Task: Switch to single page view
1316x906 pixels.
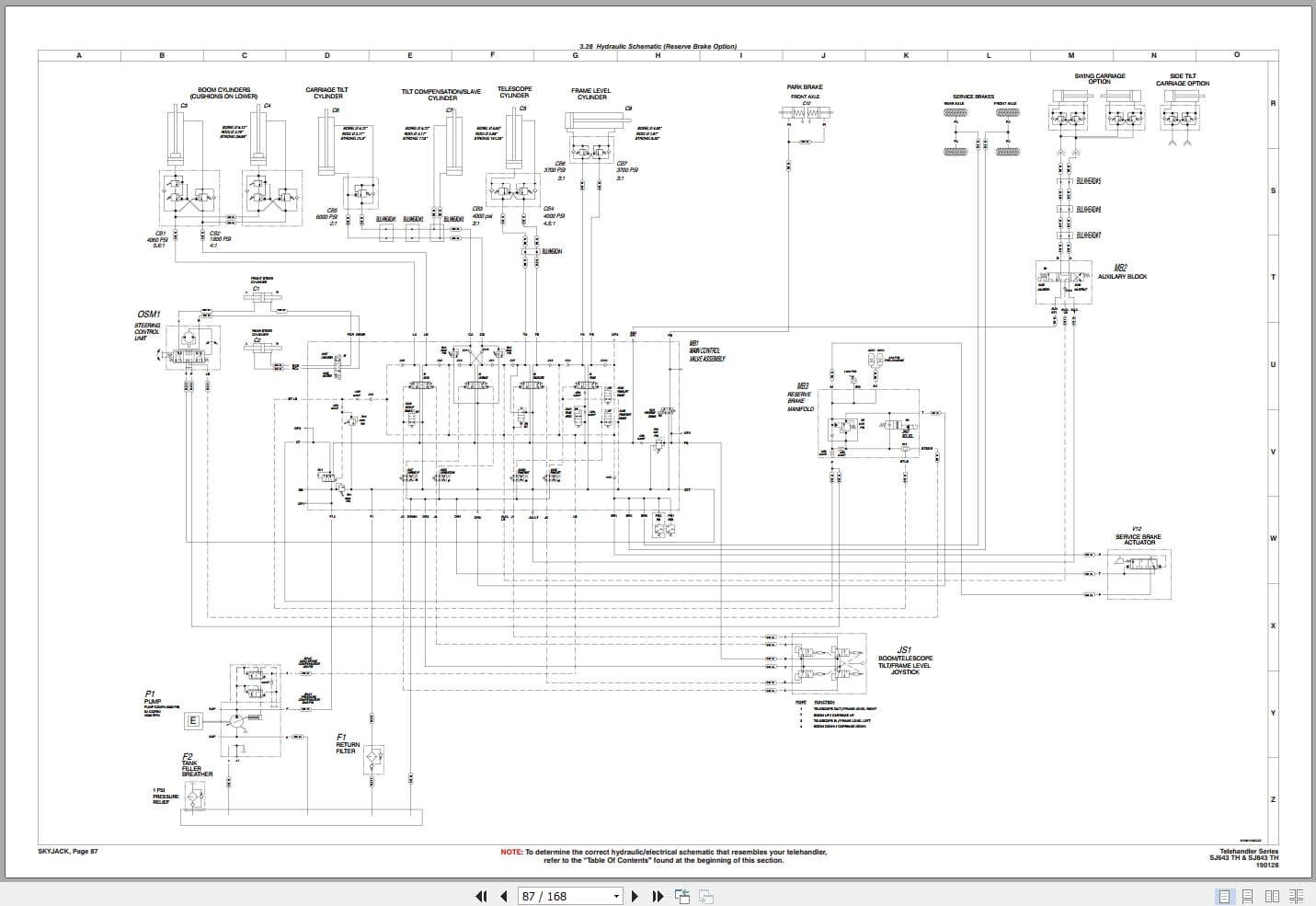Action: 1224,896
